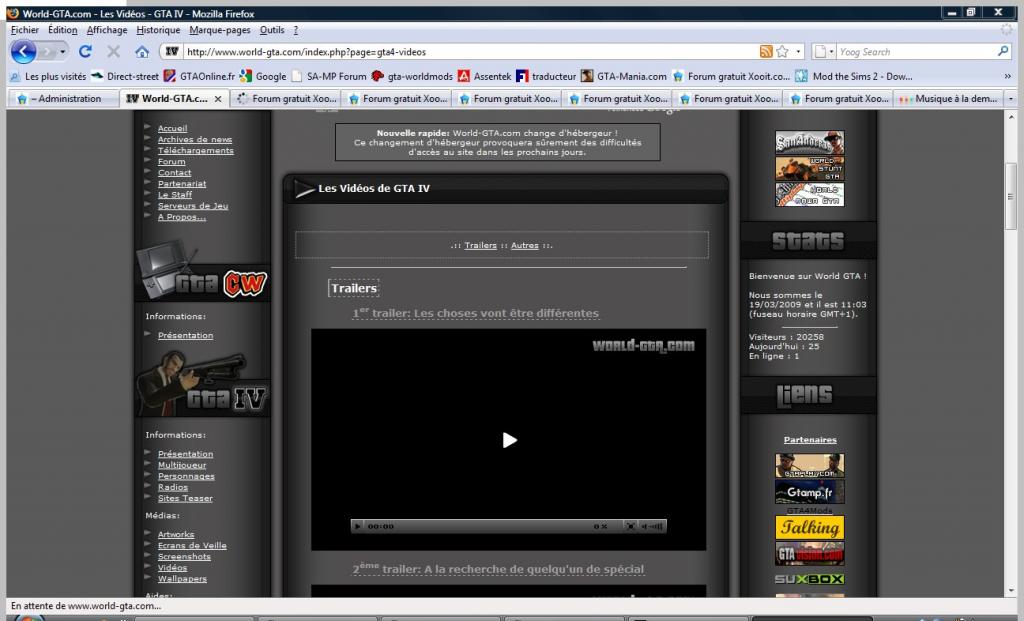This screenshot has height=621, width=1024.
Task: Open the list-all-tabs dropdown arrow
Action: pos(1010,99)
